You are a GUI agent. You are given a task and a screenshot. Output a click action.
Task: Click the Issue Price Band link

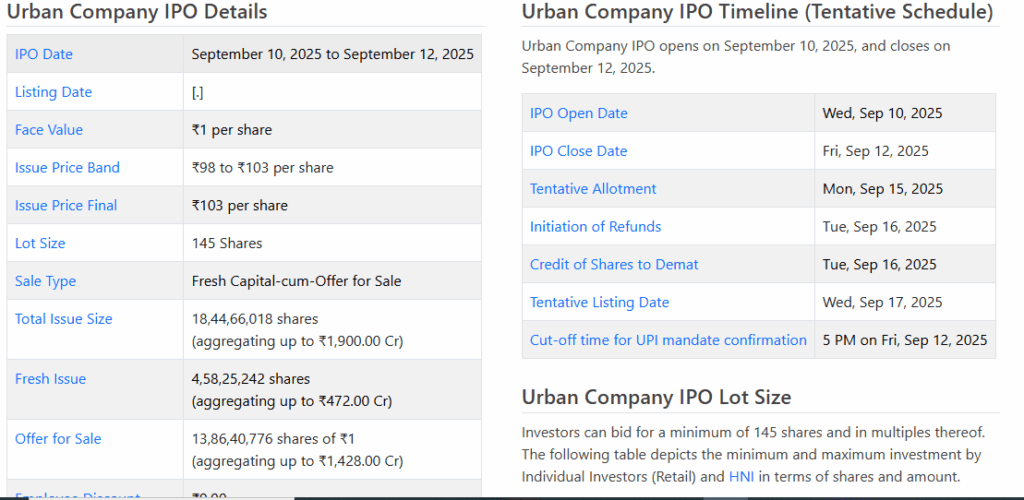coord(67,168)
